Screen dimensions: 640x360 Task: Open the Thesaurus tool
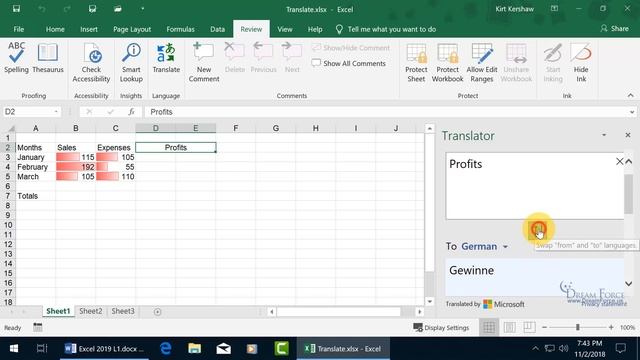pyautogui.click(x=48, y=58)
